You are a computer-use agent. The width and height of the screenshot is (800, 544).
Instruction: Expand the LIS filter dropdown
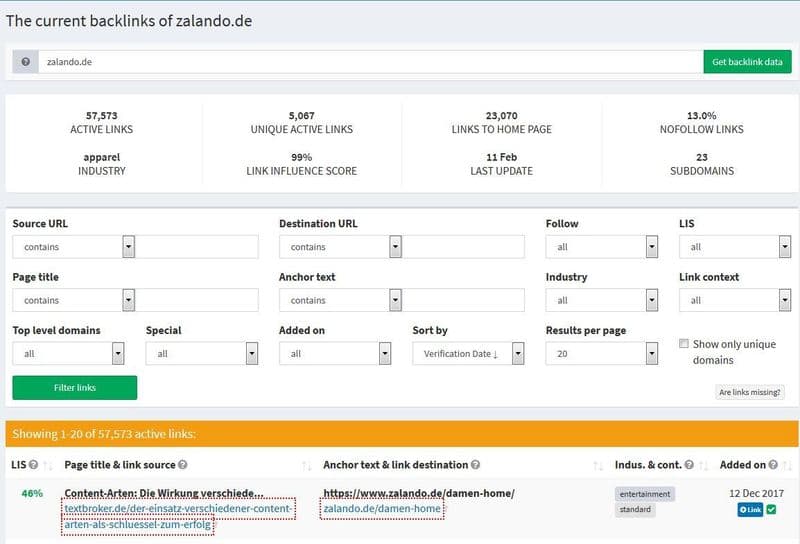735,246
